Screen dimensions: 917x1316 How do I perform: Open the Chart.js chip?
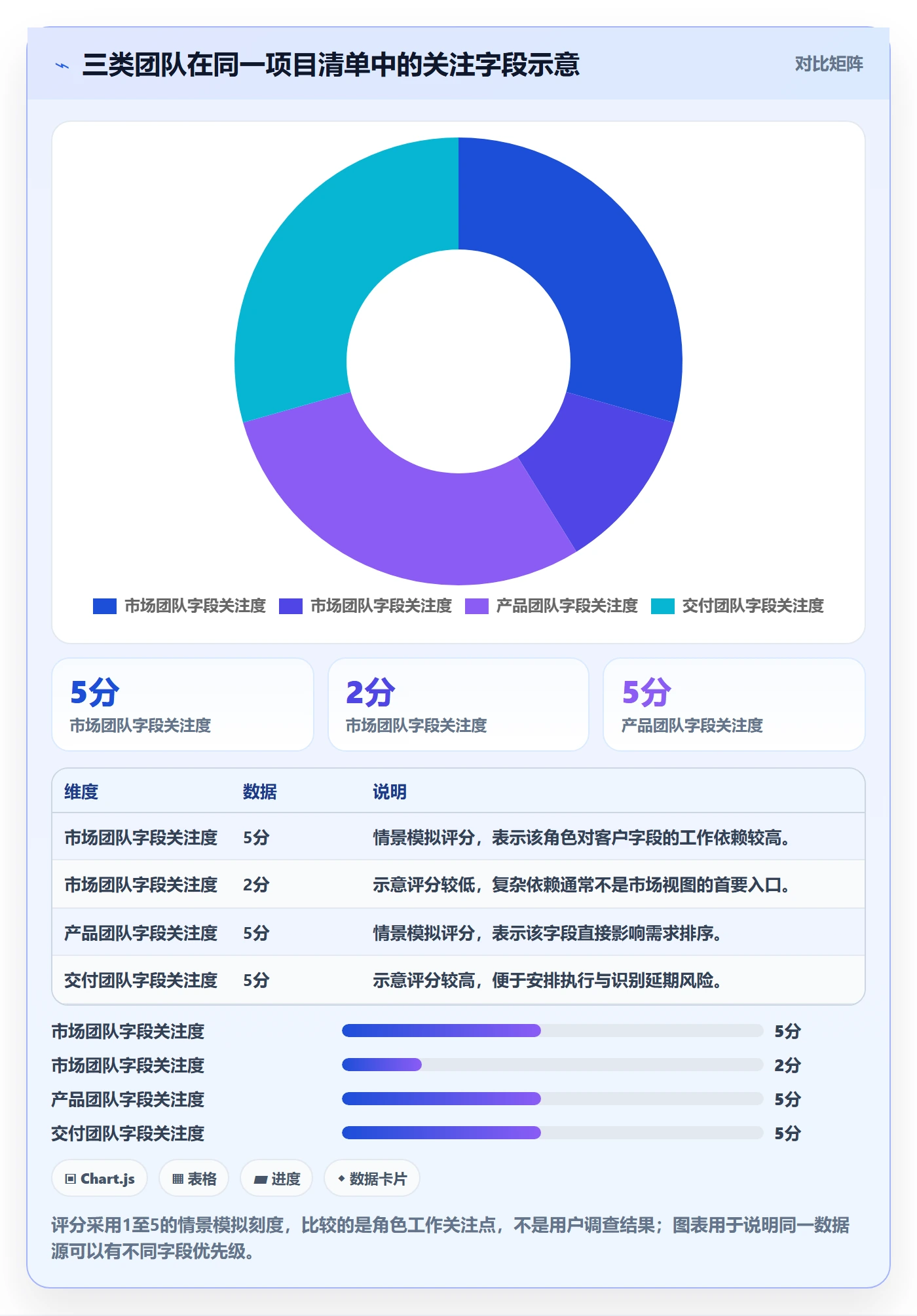click(x=100, y=1179)
